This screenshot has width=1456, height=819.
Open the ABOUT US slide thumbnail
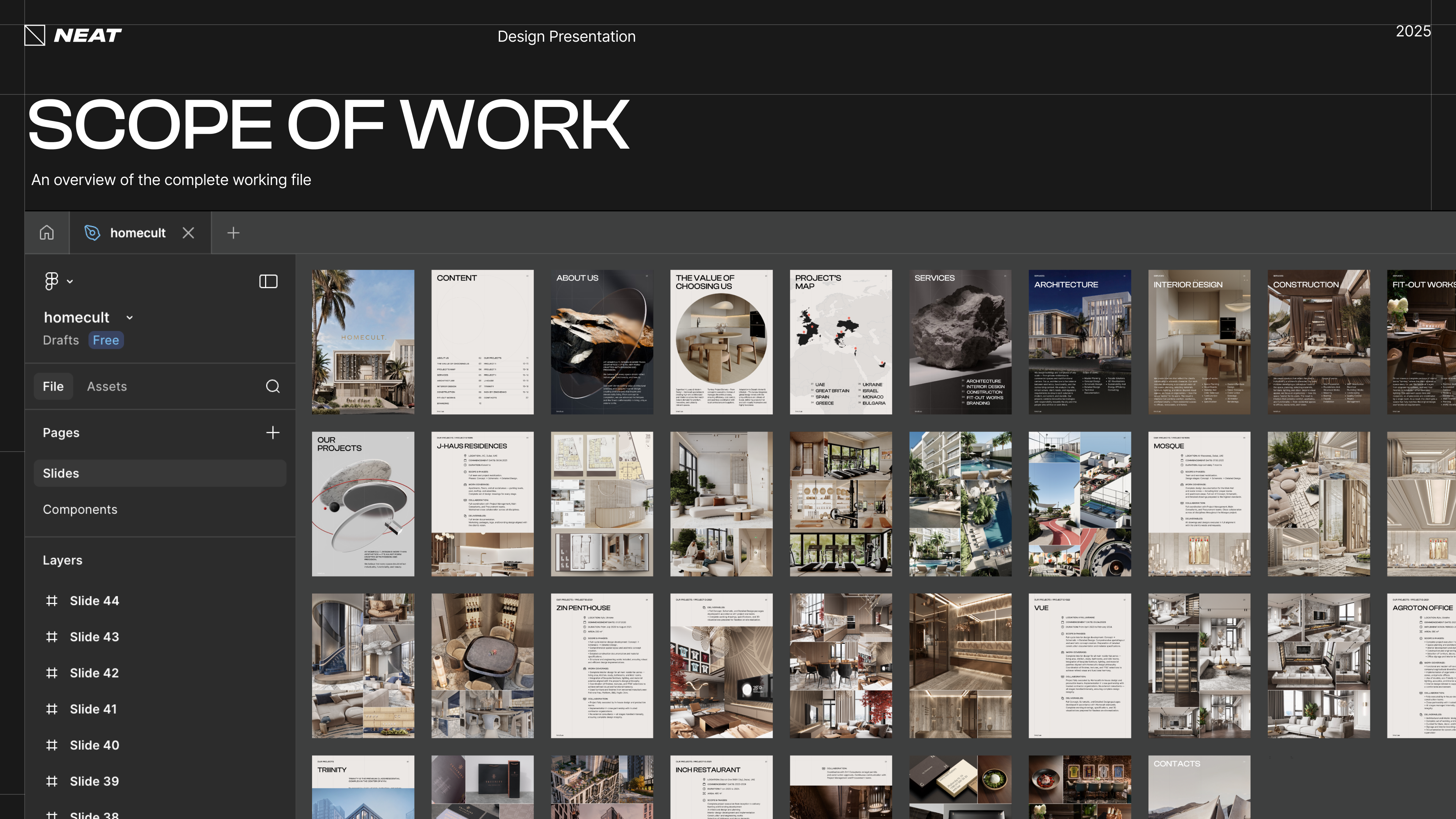coord(602,342)
